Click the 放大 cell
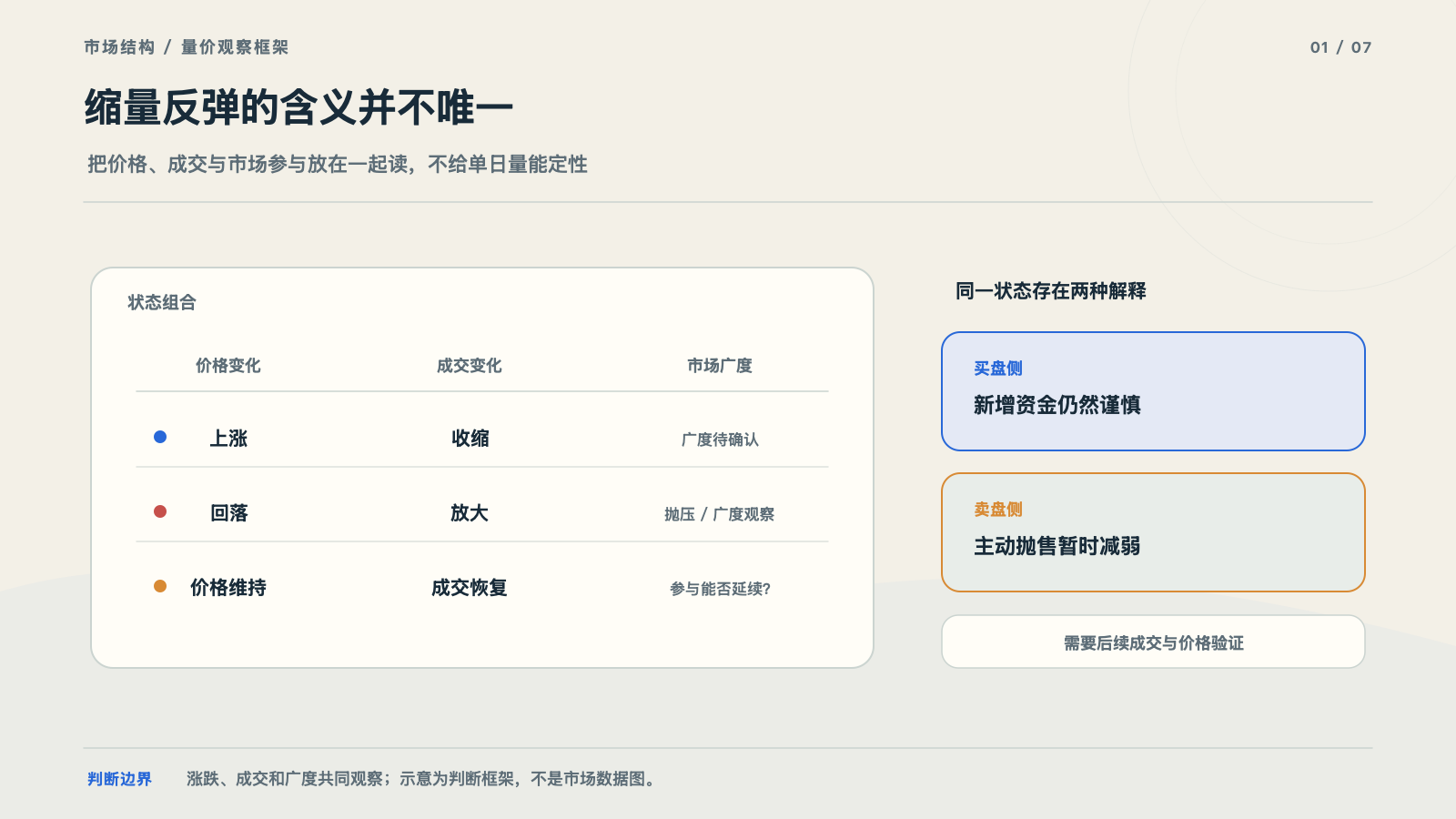This screenshot has height=819, width=1456. 470,513
